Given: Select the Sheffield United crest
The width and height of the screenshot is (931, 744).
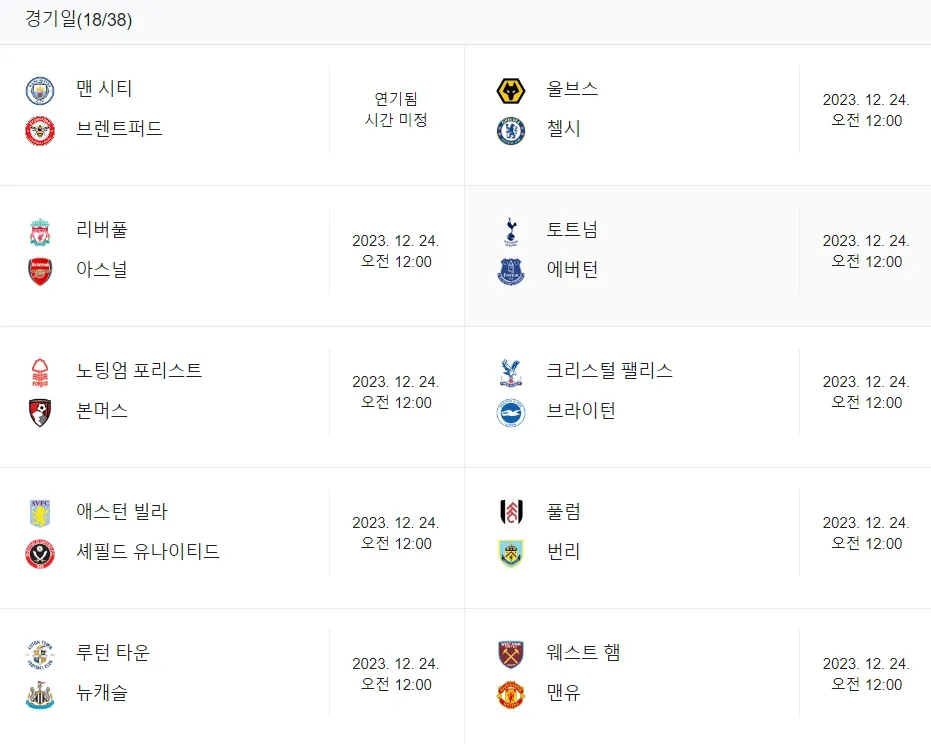Looking at the screenshot, I should click(40, 554).
